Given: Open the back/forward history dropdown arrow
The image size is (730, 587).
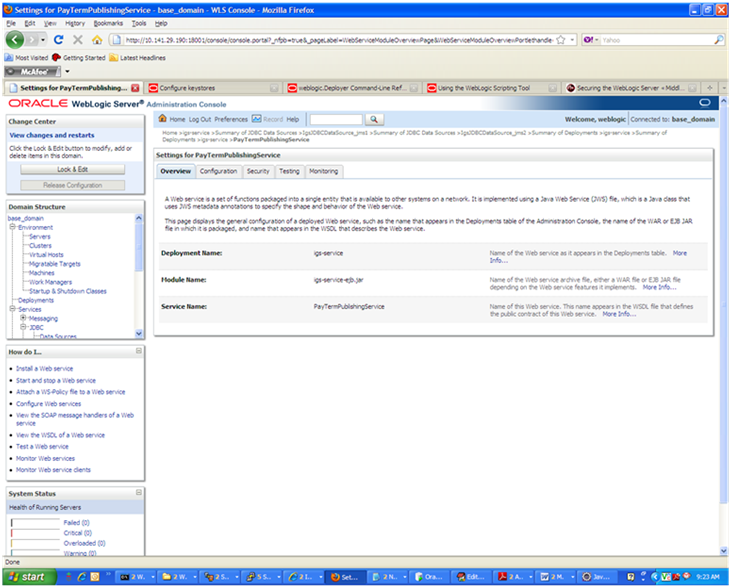Looking at the screenshot, I should [x=43, y=40].
